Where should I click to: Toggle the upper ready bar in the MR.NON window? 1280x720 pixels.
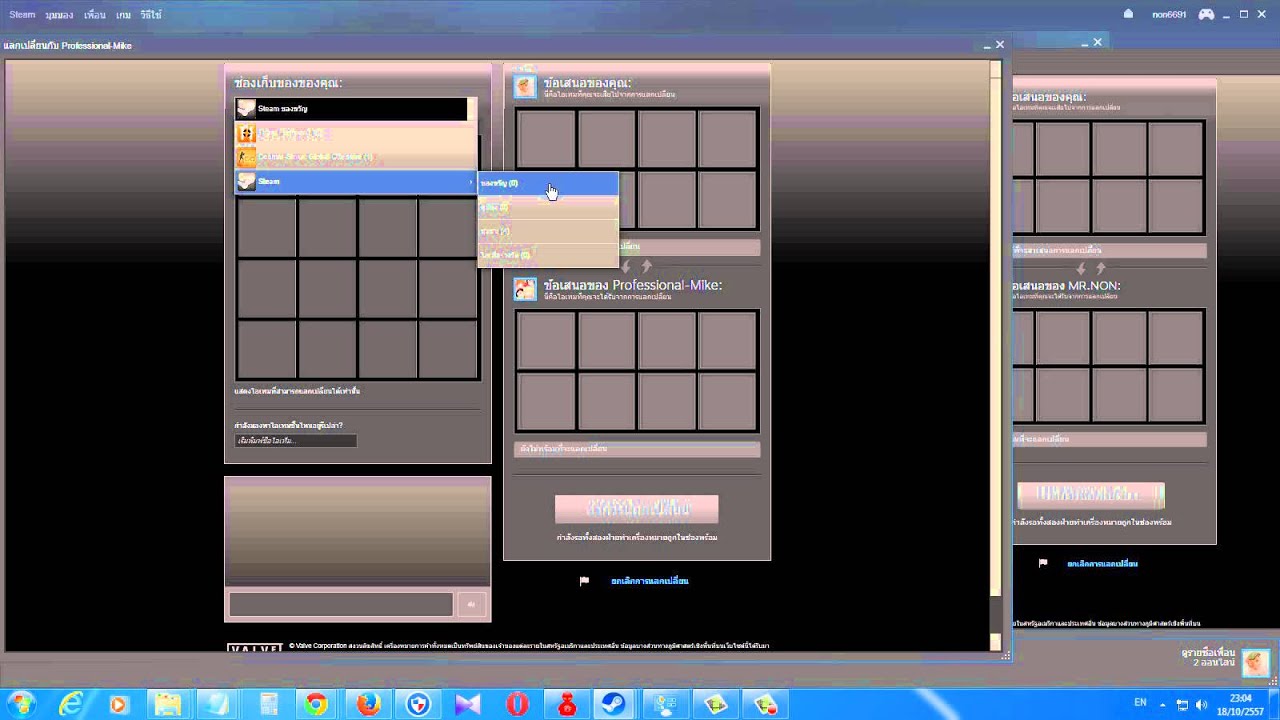click(1110, 250)
